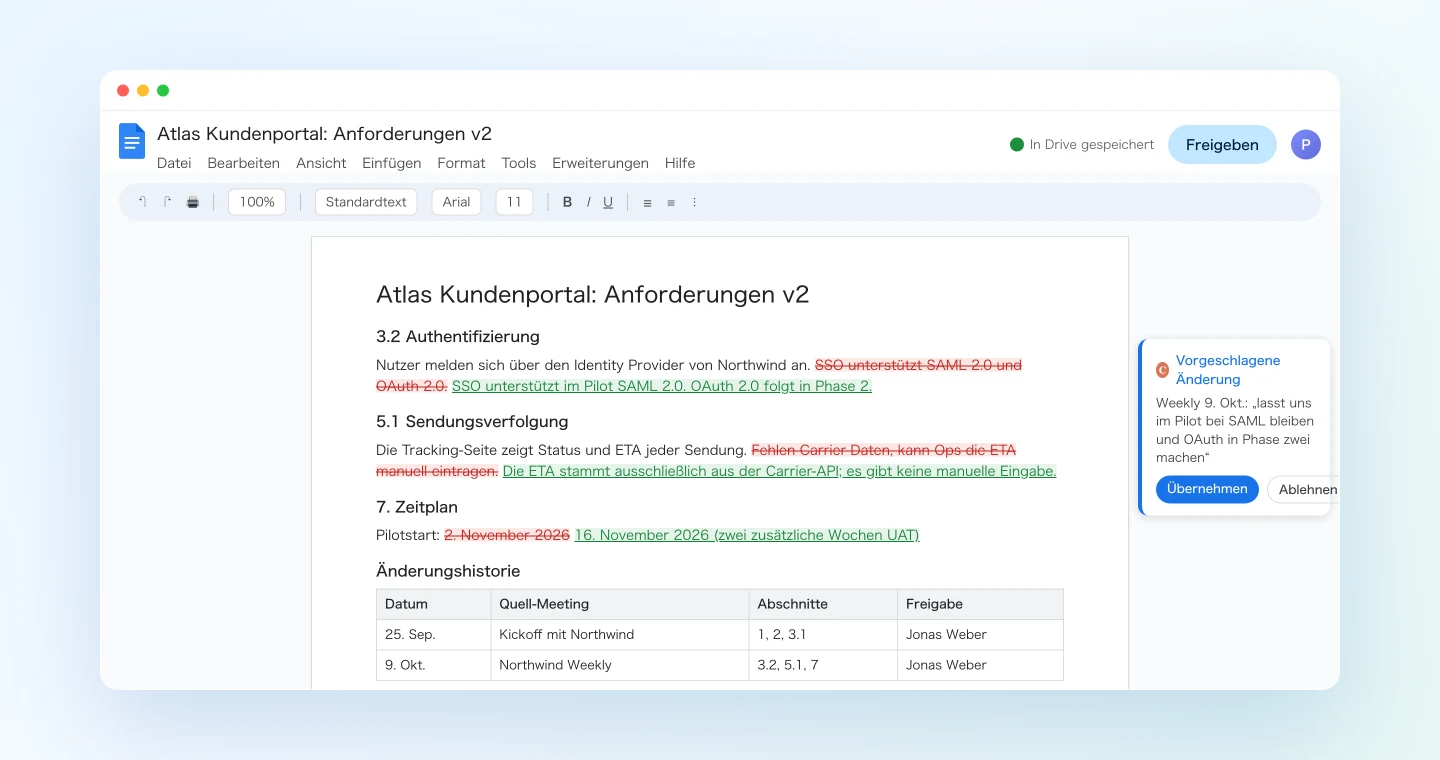
Task: Open the profile avatar labeled P
Action: click(1306, 145)
